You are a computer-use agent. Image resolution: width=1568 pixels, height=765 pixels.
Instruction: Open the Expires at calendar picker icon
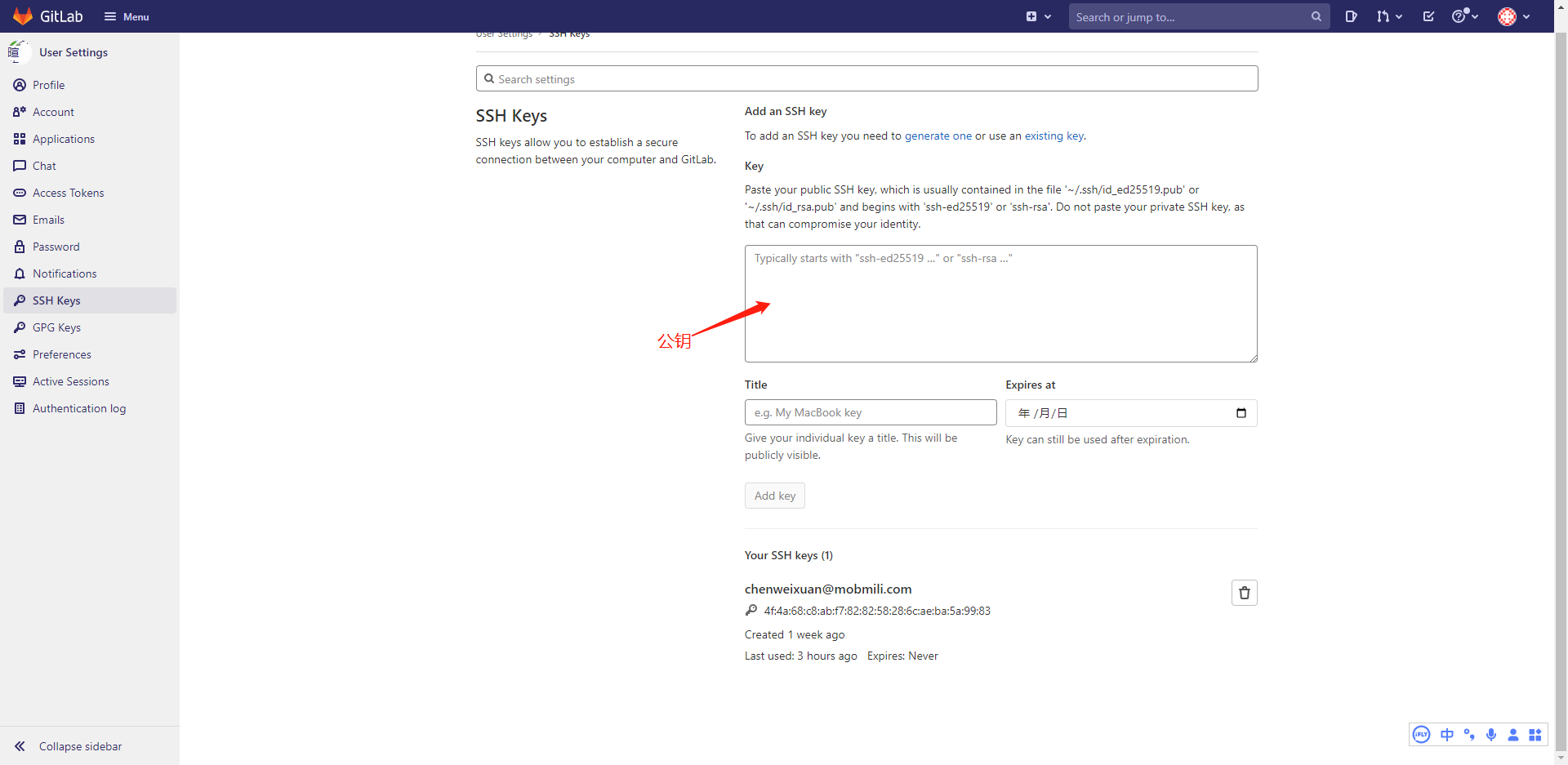[x=1241, y=413]
